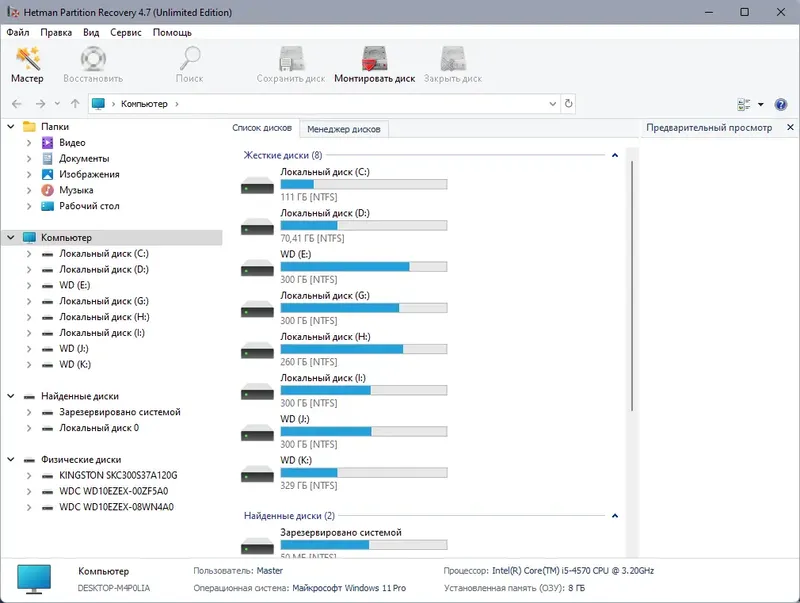The width and height of the screenshot is (800, 603).
Task: Click the 260 ГБ [NTFS] size label
Action: point(309,362)
